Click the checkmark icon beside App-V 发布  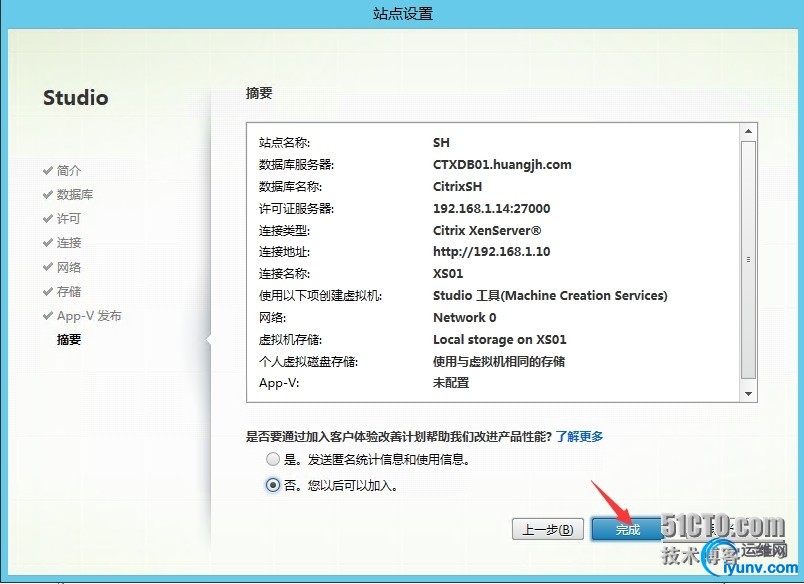pyautogui.click(x=48, y=315)
